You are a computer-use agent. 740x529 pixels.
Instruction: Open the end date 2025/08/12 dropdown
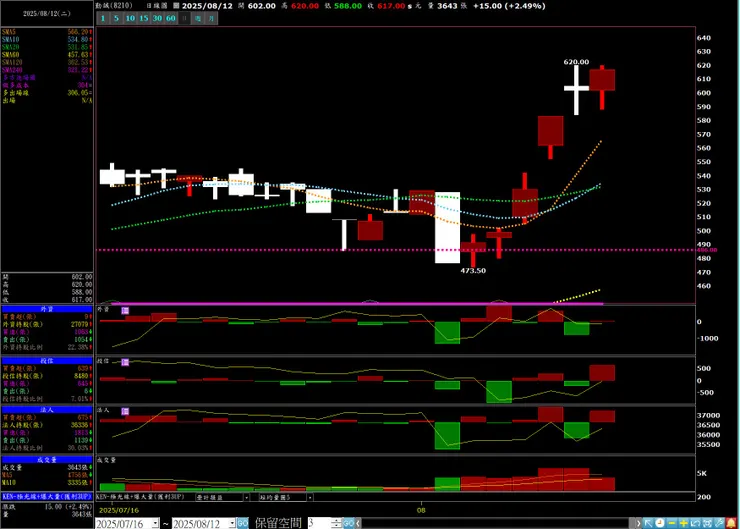232,523
